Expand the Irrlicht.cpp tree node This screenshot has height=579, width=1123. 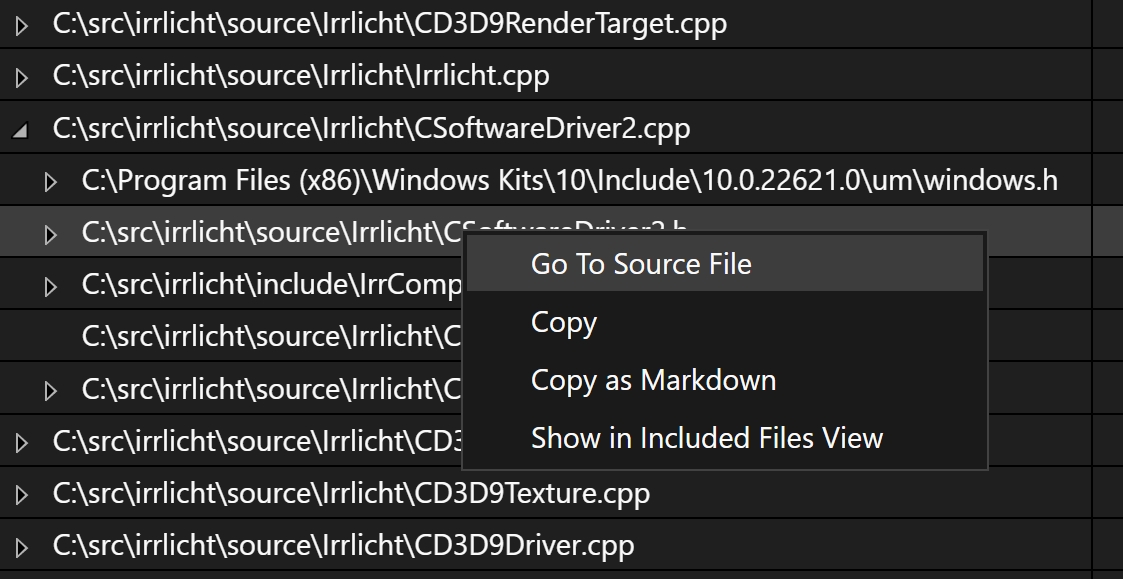[x=22, y=78]
